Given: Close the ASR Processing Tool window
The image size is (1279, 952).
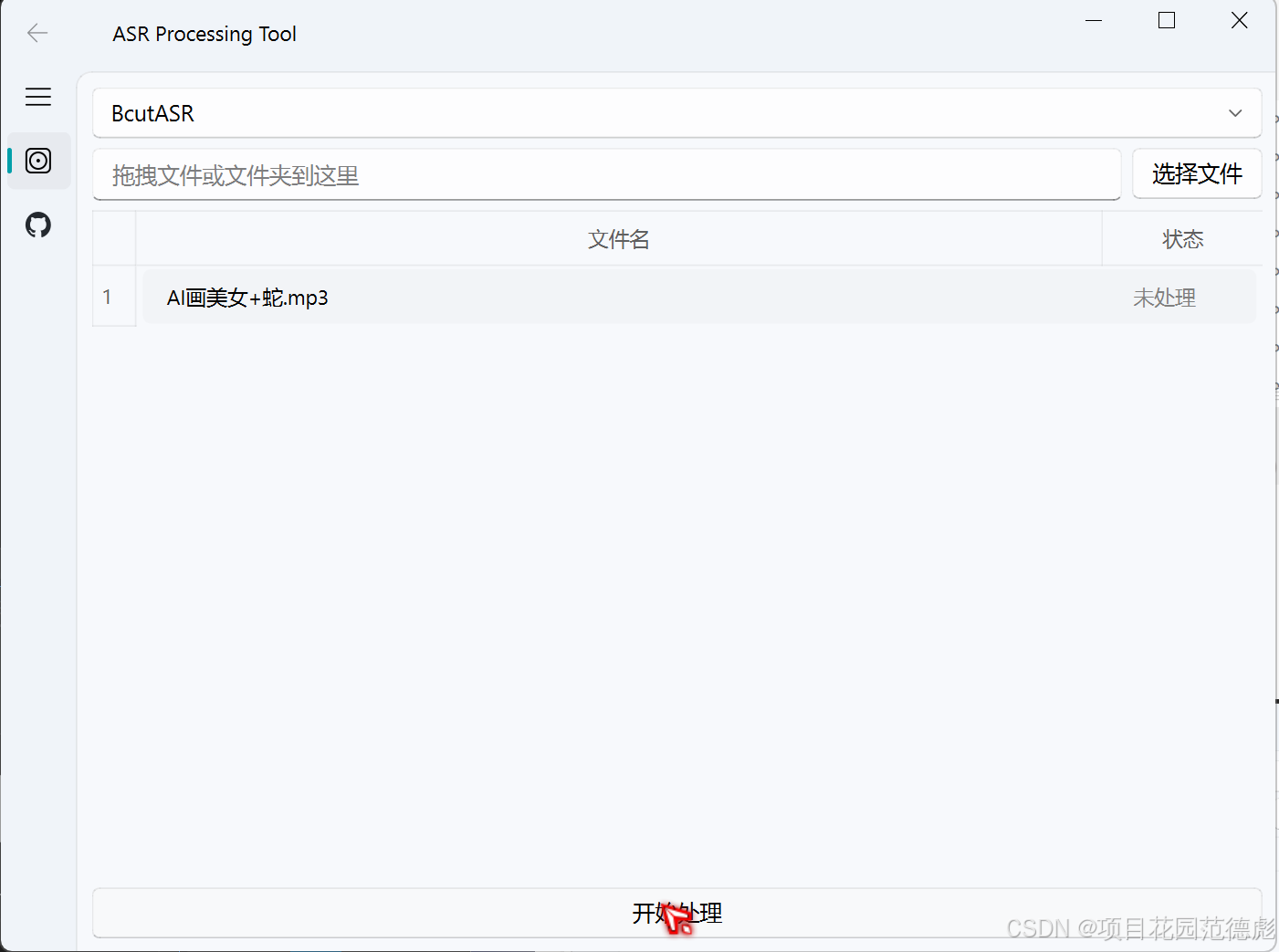Looking at the screenshot, I should point(1239,20).
